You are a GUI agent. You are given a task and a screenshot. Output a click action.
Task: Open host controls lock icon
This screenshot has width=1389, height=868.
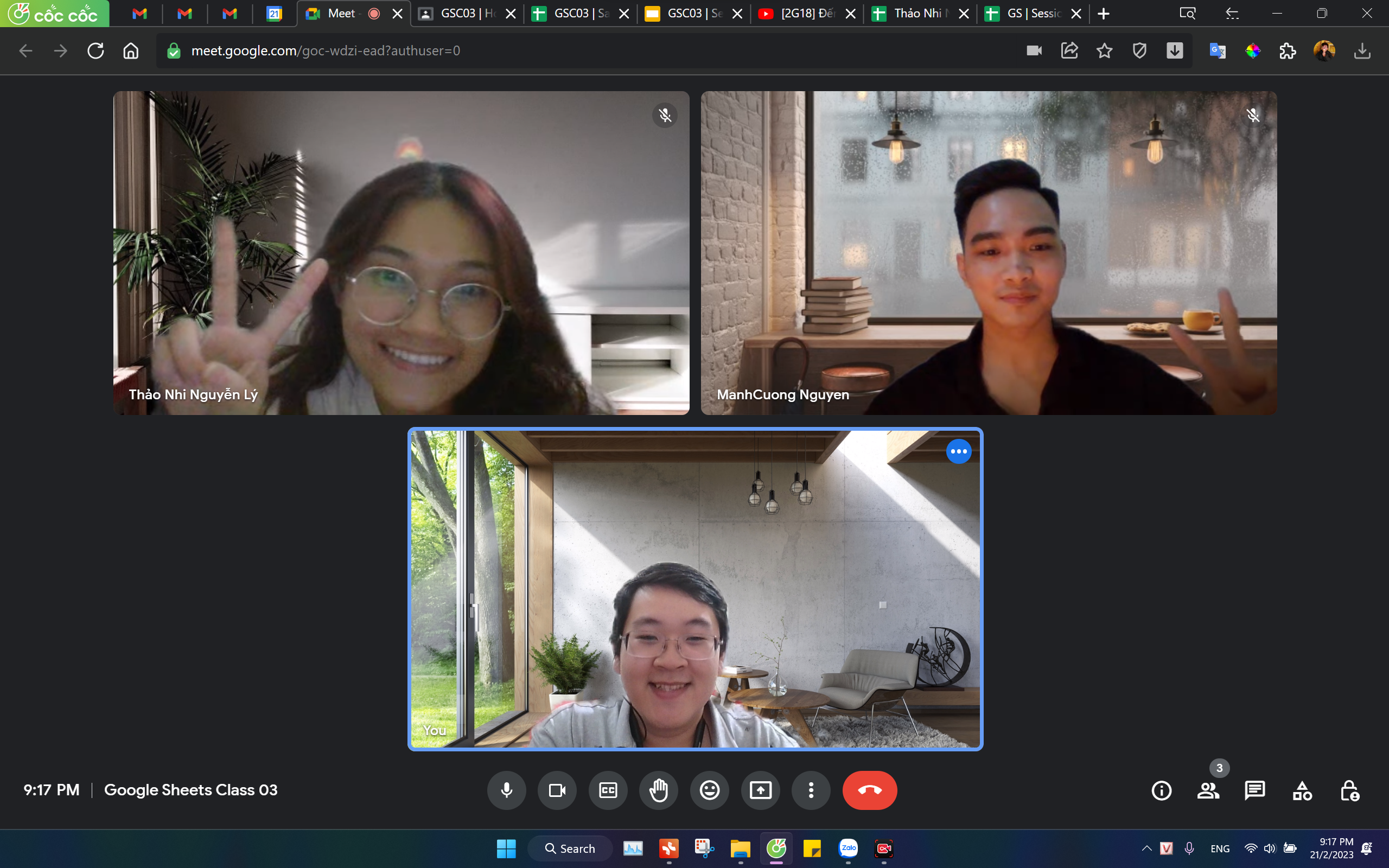1349,790
